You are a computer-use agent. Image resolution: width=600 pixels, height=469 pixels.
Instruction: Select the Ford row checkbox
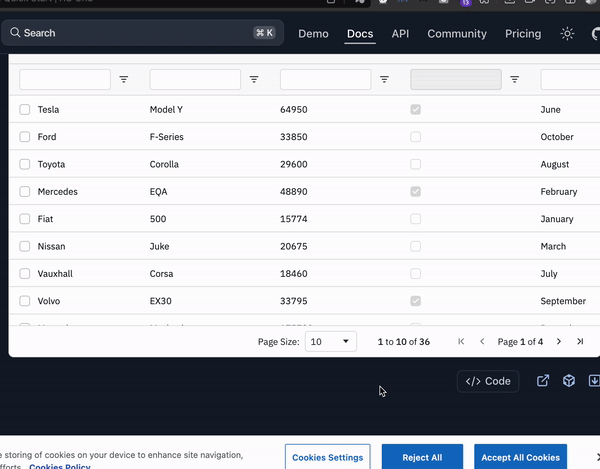tap(24, 137)
